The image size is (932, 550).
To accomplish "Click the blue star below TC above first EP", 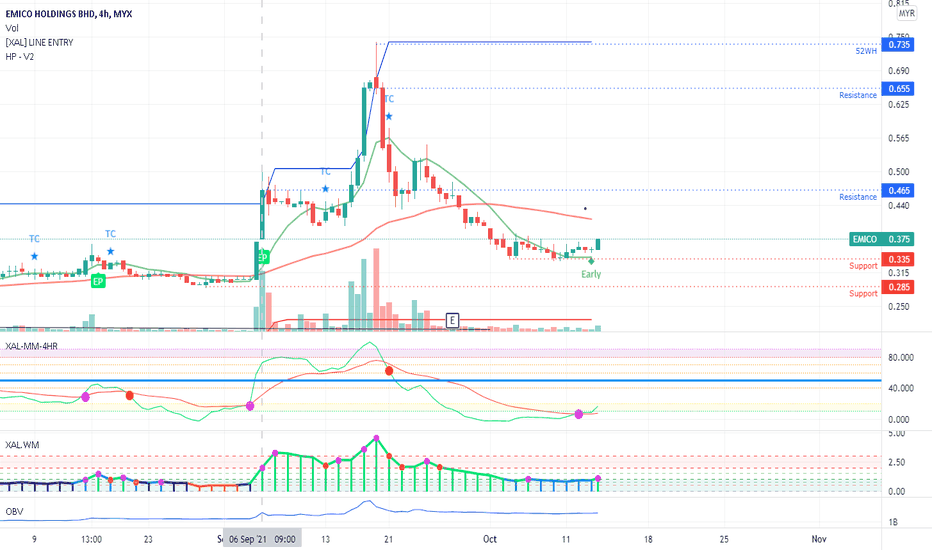I will [111, 252].
